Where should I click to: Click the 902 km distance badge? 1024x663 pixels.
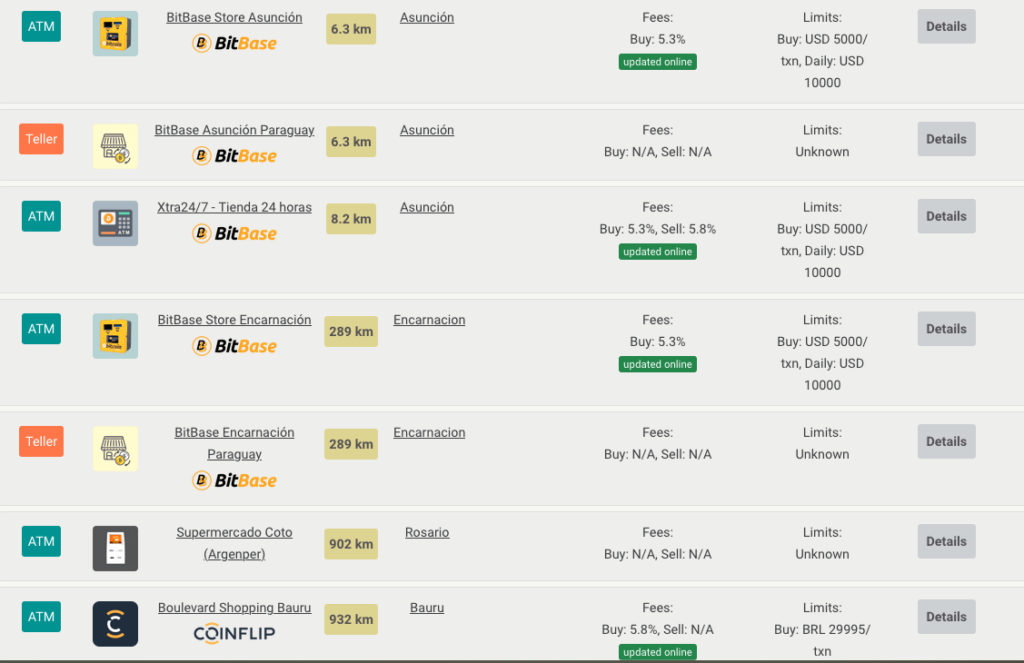point(351,544)
